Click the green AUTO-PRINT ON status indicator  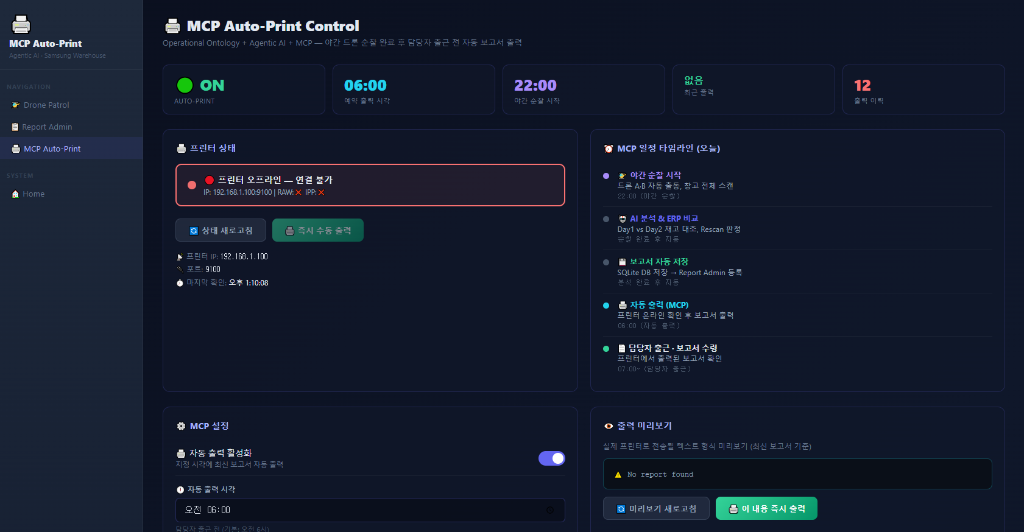coord(184,86)
